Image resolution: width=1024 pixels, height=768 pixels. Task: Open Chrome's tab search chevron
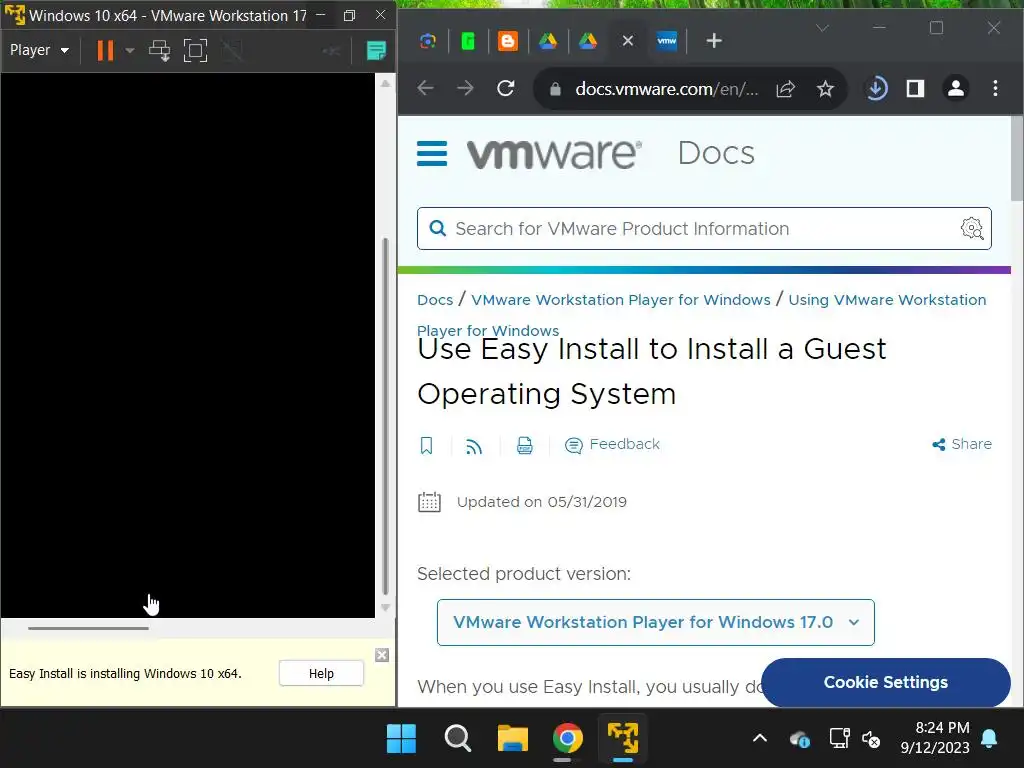(822, 27)
